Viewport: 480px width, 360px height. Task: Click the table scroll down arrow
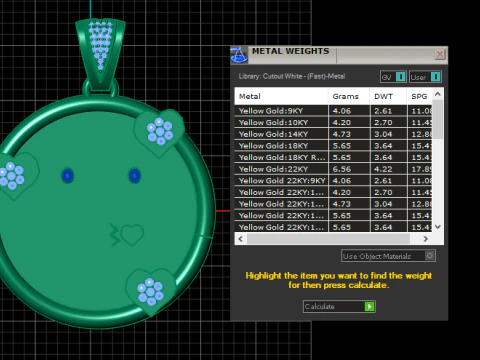tap(438, 227)
